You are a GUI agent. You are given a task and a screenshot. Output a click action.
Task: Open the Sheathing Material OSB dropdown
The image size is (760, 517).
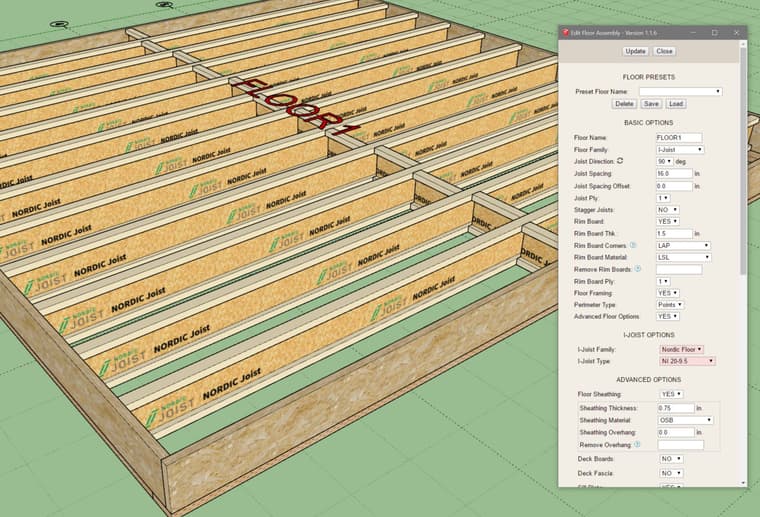click(684, 420)
